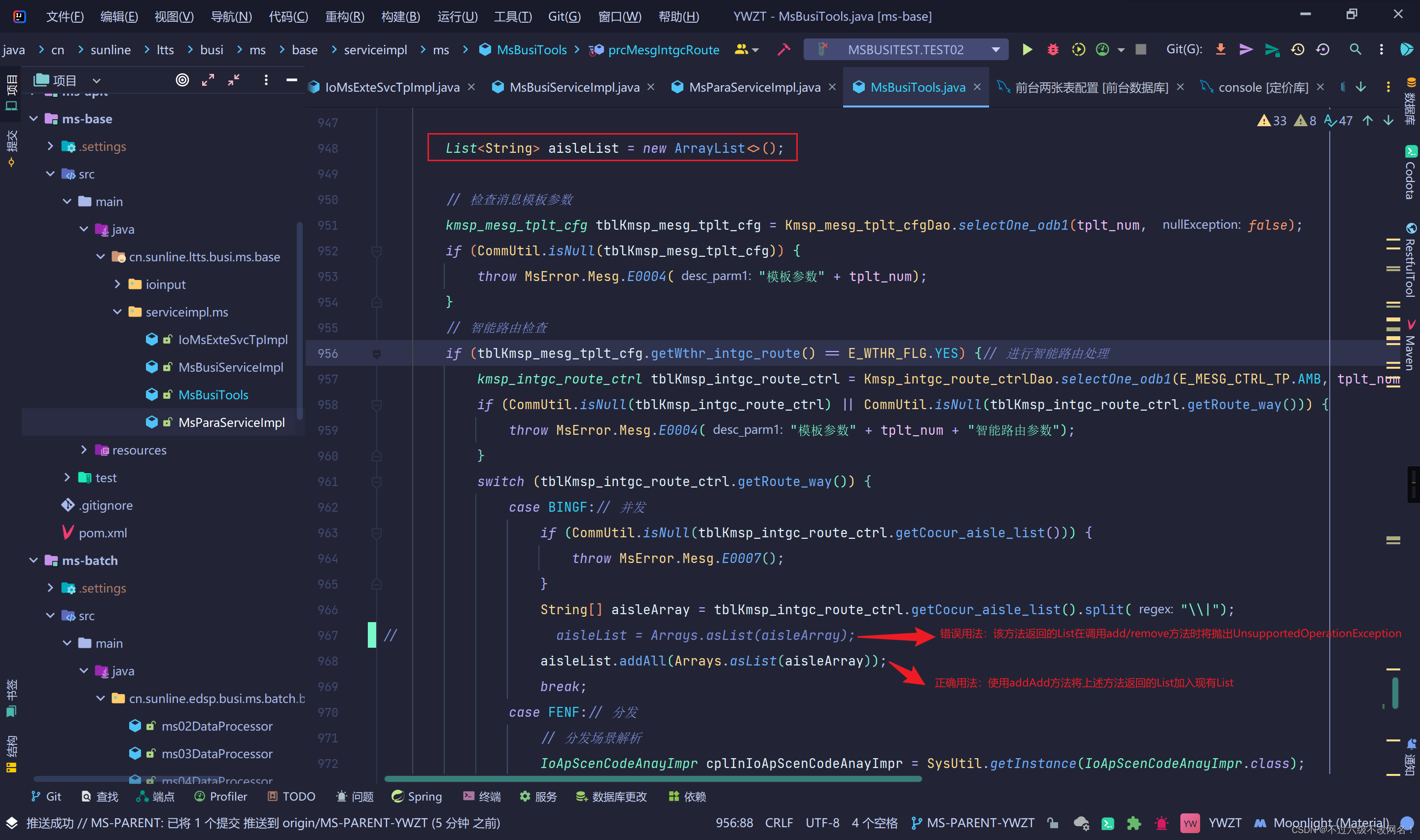Toggle fold marker at line 961

click(x=376, y=482)
